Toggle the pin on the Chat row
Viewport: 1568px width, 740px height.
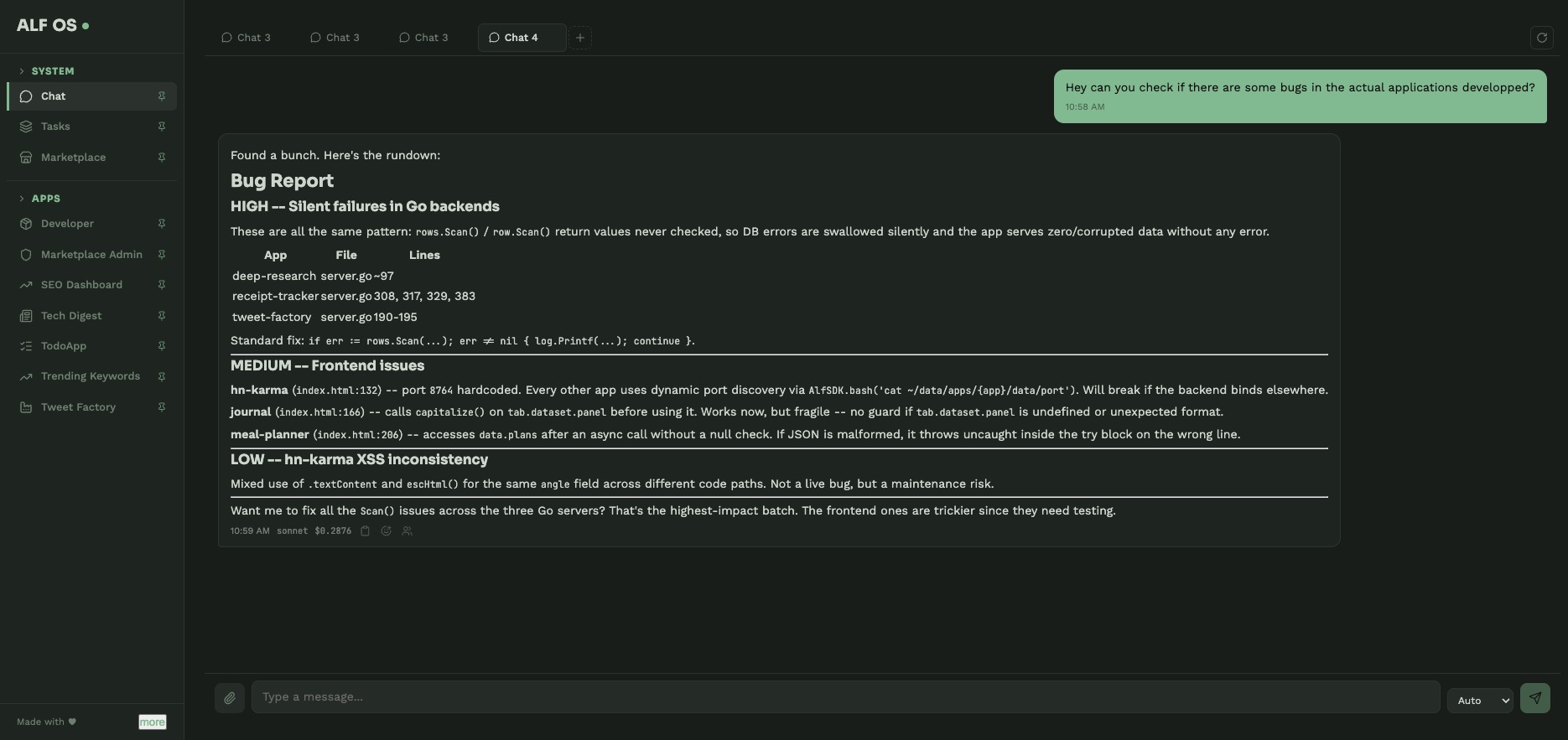tap(162, 96)
